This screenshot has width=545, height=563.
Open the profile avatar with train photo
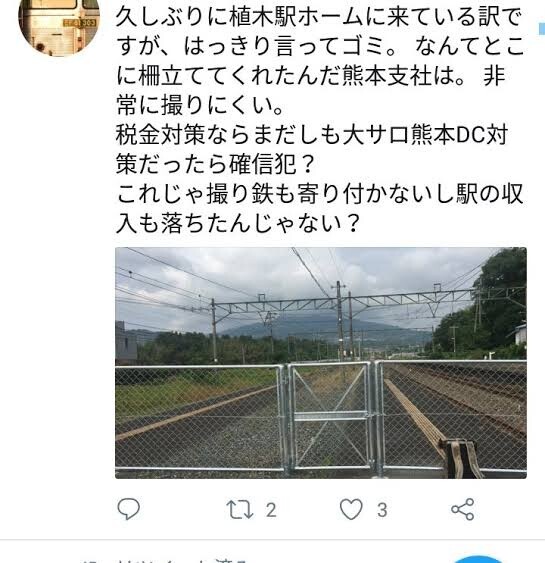click(x=59, y=28)
